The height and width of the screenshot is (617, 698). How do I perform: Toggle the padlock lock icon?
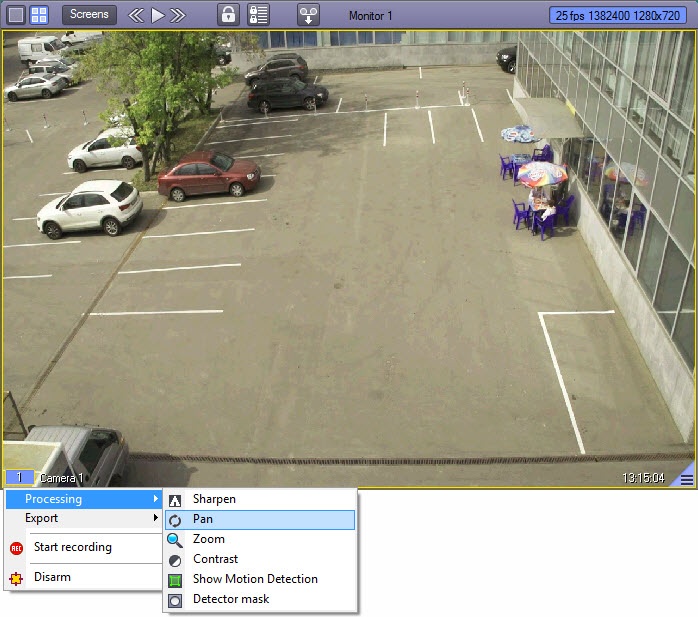229,15
